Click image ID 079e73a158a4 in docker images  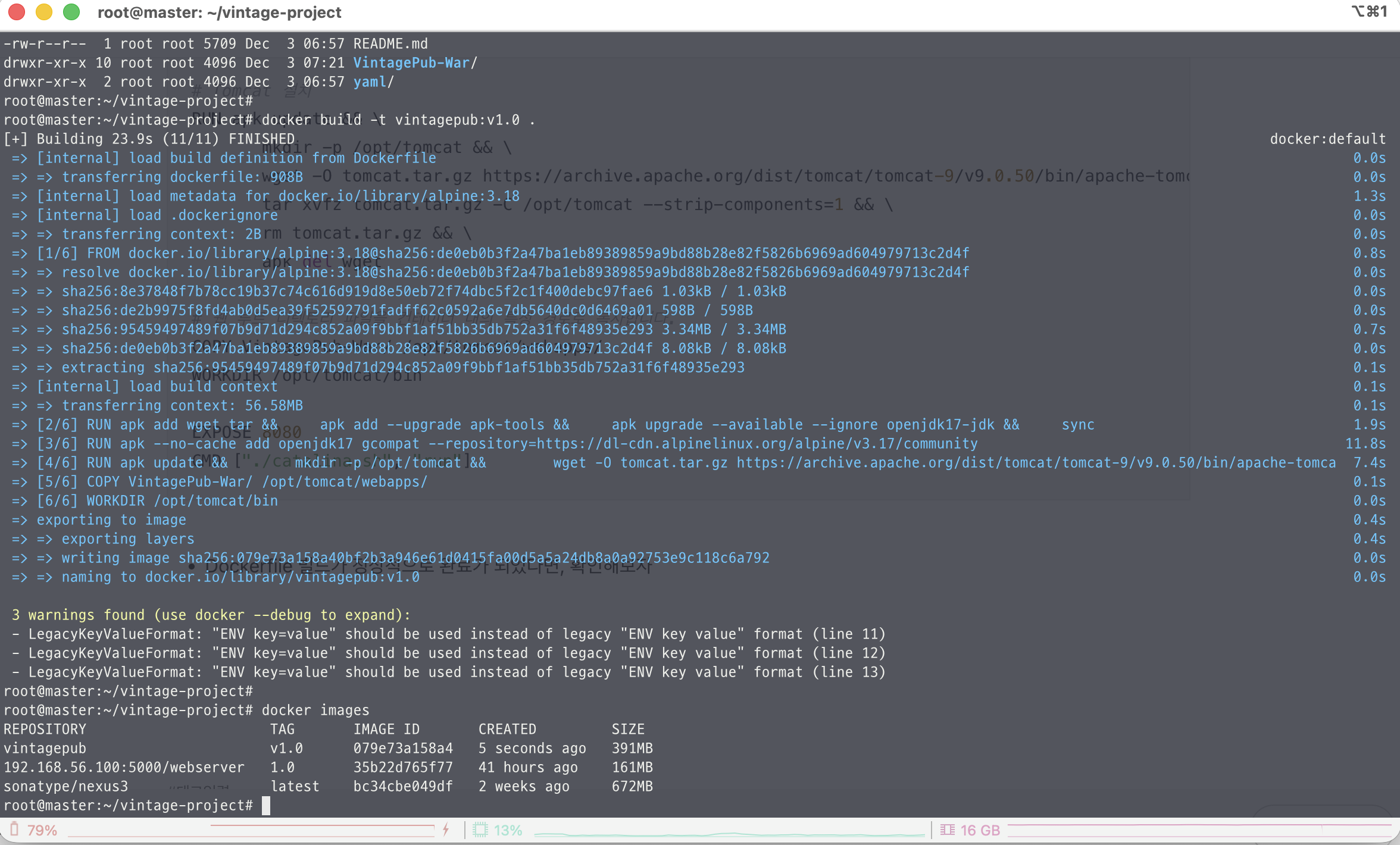click(403, 748)
